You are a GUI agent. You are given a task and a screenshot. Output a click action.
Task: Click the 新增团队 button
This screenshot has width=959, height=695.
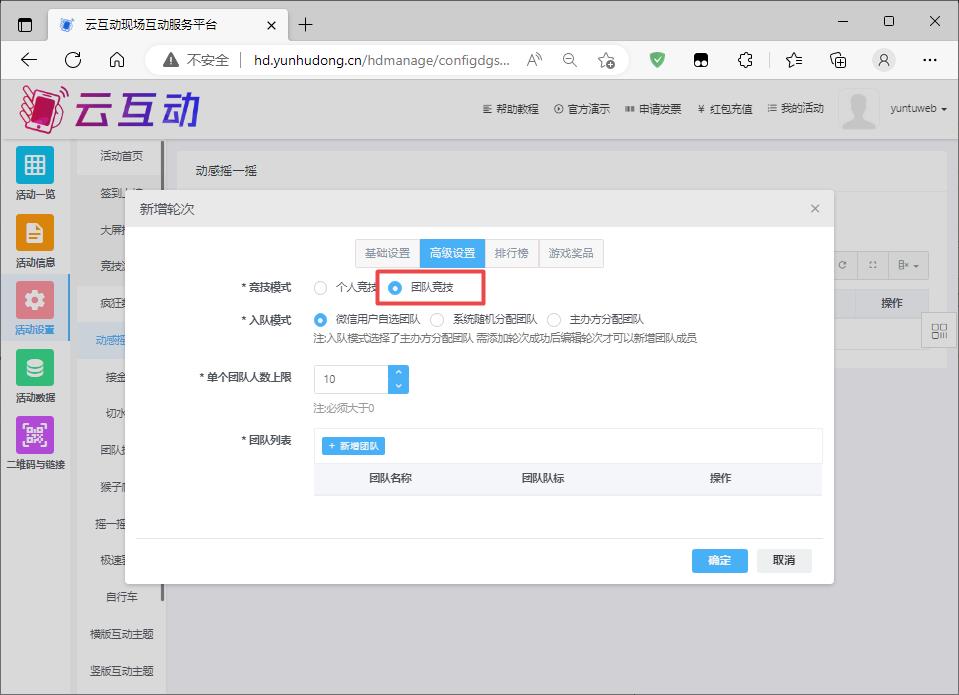coord(353,446)
